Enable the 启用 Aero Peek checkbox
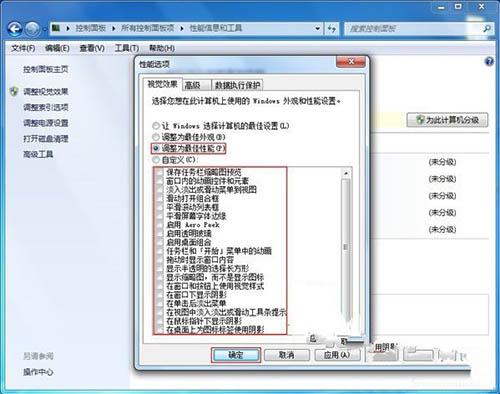500x394 pixels. (x=160, y=225)
